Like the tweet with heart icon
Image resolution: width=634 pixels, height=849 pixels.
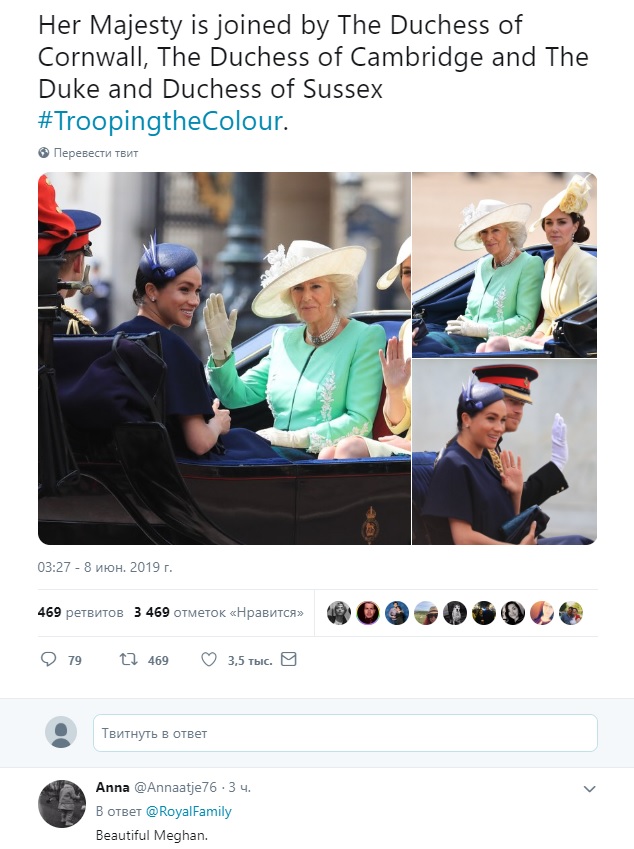tap(209, 660)
